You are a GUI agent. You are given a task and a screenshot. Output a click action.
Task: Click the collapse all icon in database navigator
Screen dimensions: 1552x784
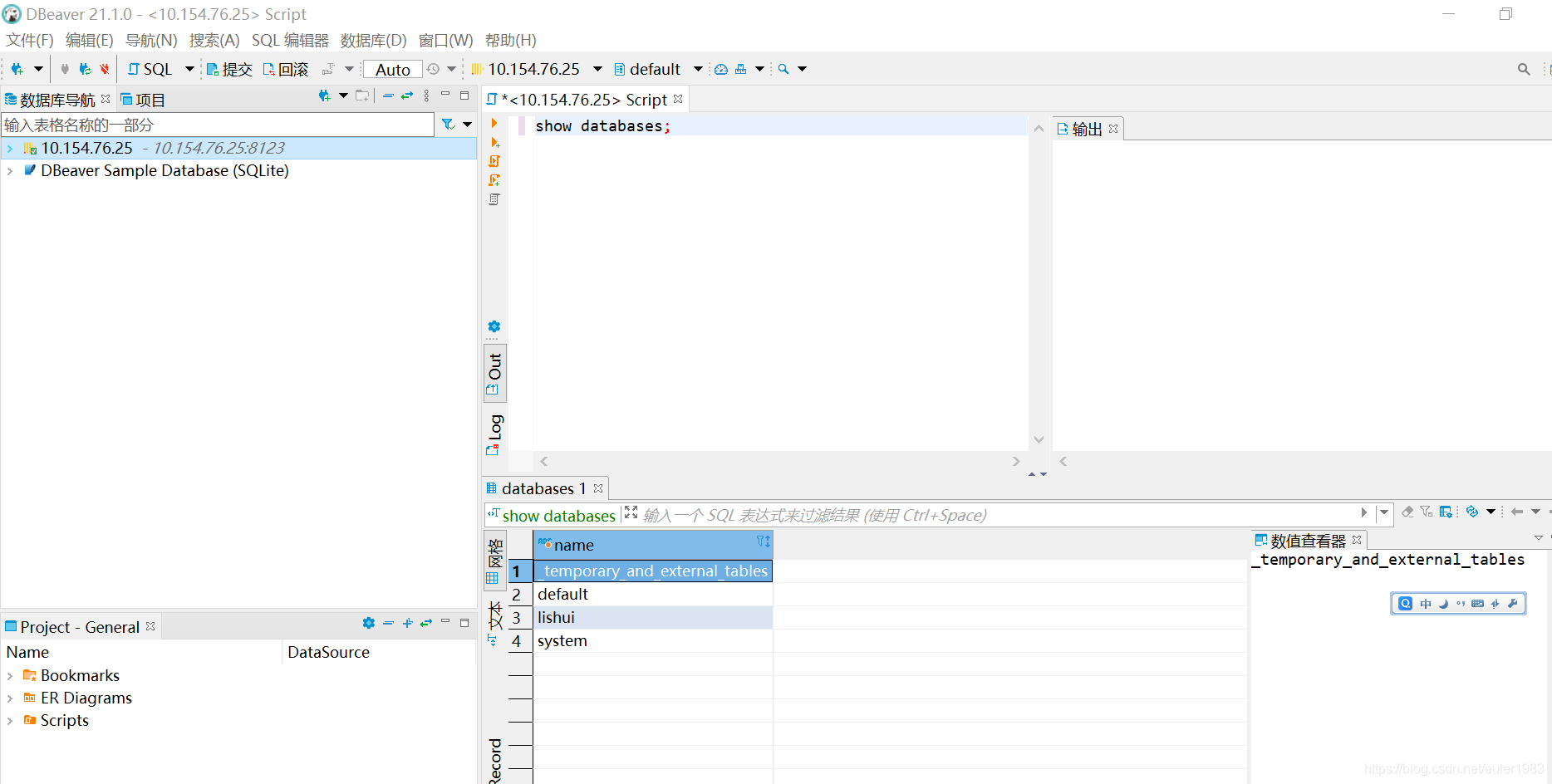tap(388, 96)
